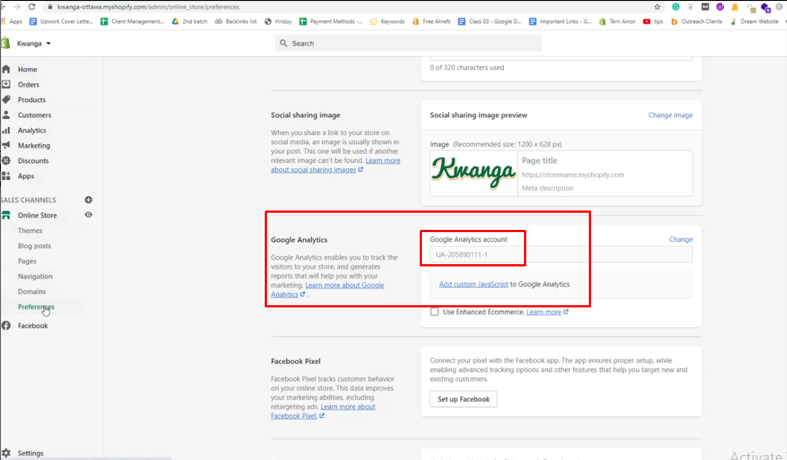Open Payment Methods bookmark
787x460 pixels.
click(x=331, y=22)
